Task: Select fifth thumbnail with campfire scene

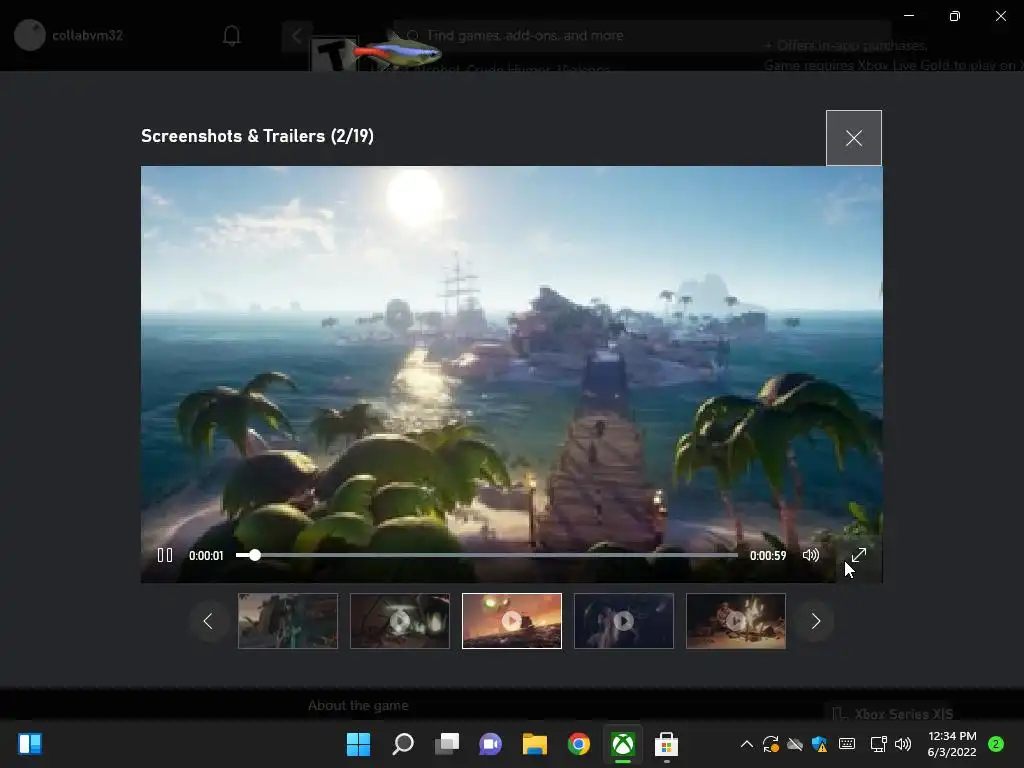Action: (x=736, y=621)
